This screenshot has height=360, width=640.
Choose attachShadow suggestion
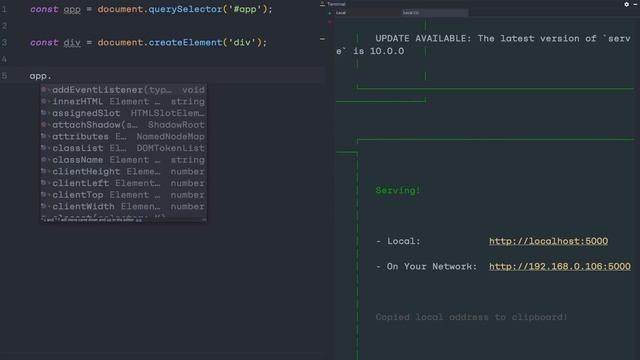coord(124,124)
